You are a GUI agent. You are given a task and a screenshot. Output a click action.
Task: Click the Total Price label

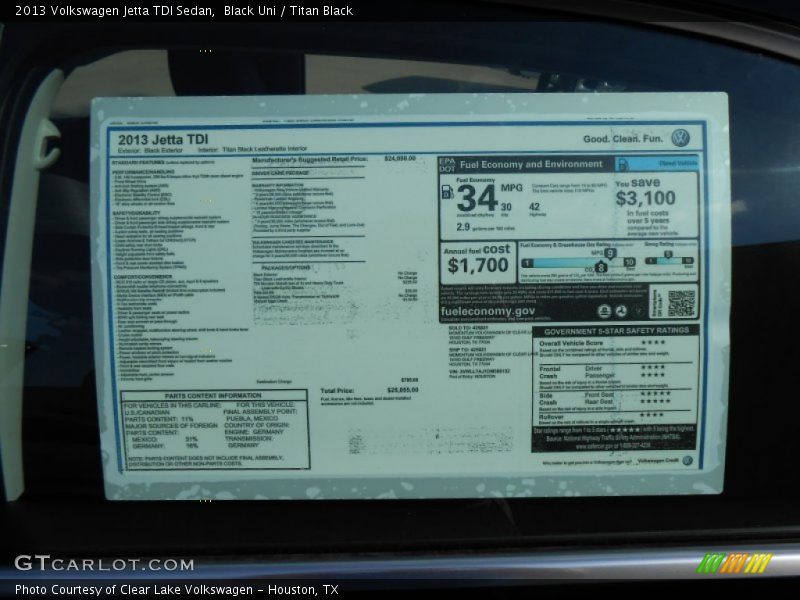coord(337,390)
